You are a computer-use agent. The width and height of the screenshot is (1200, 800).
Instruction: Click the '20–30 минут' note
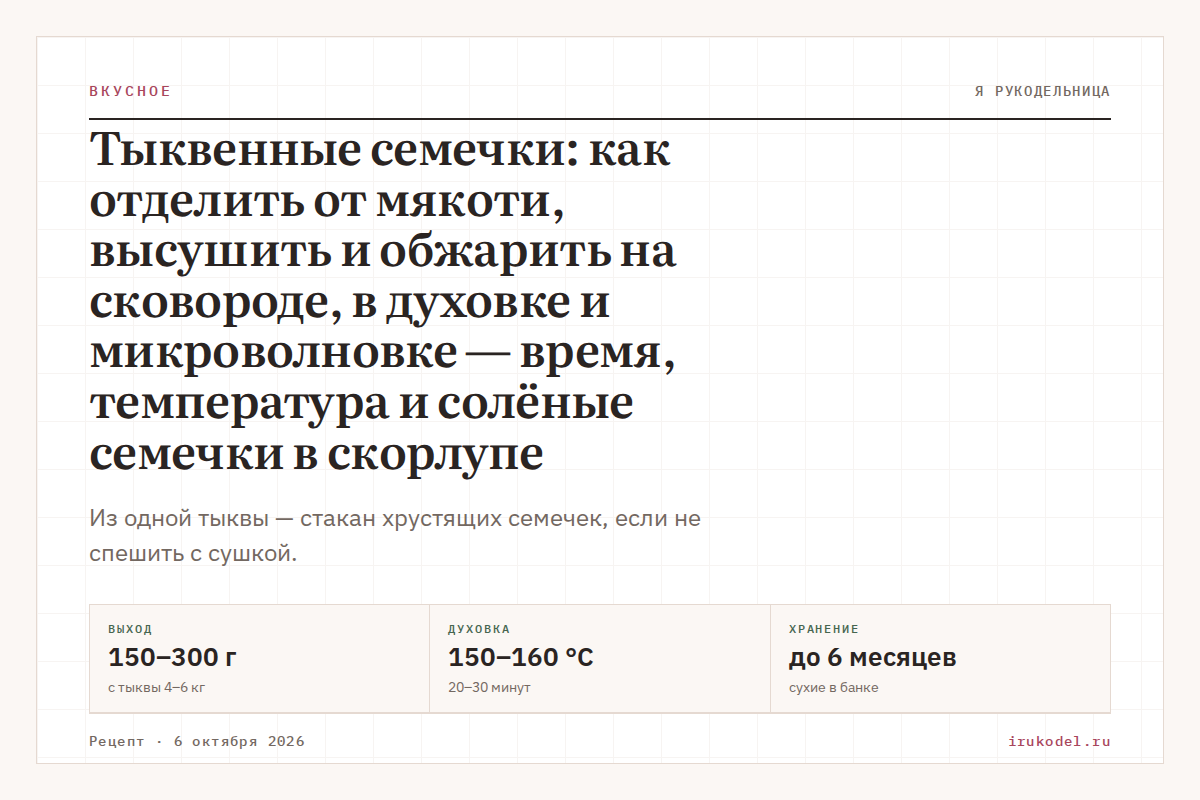[489, 688]
